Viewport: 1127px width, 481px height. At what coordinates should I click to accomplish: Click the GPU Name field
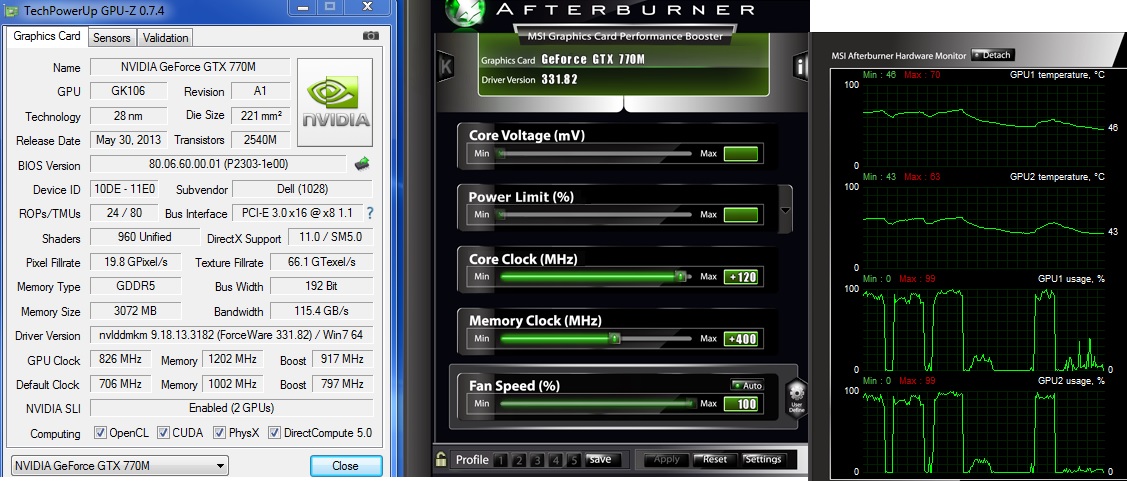190,67
